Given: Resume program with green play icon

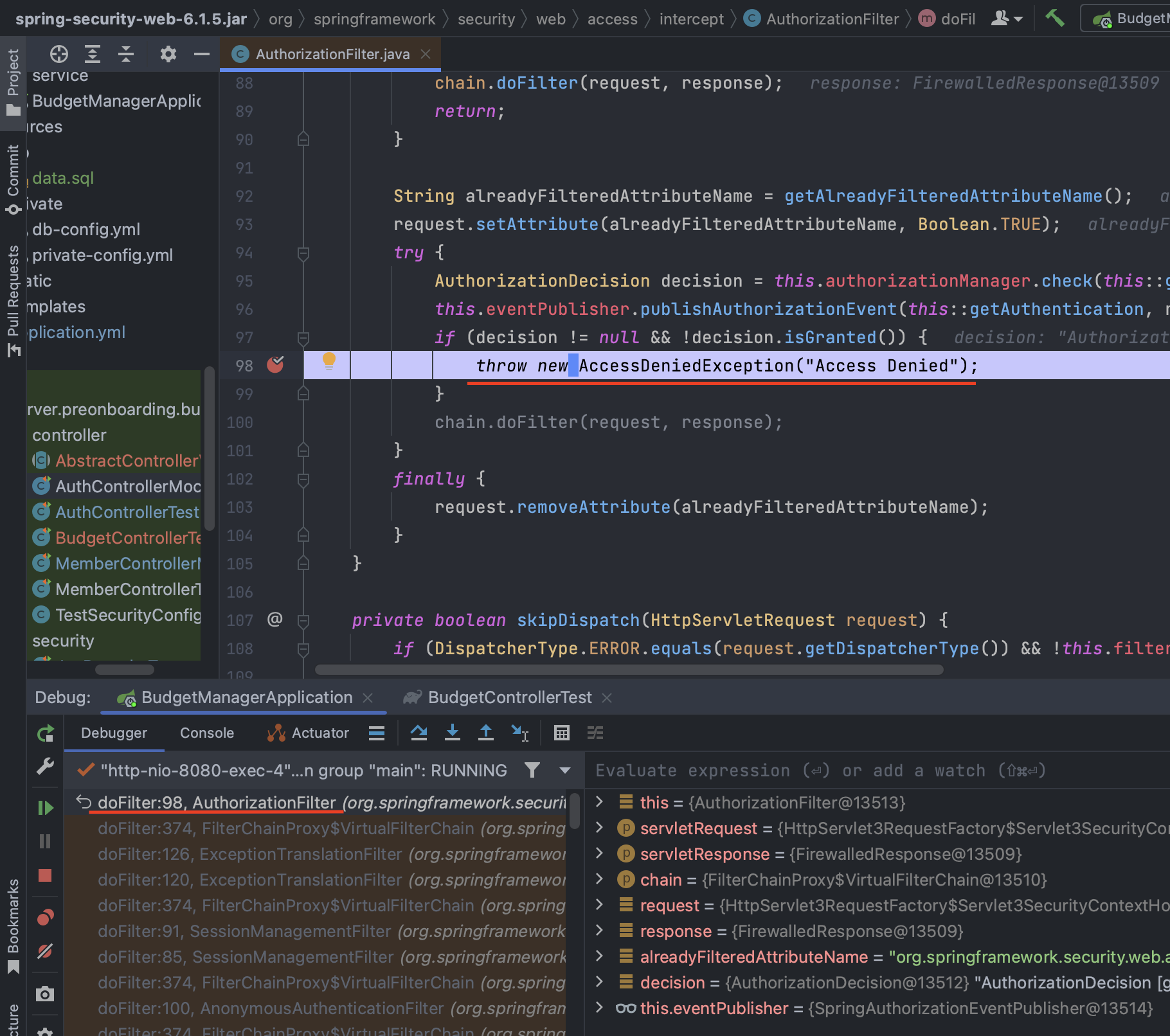Looking at the screenshot, I should point(45,808).
